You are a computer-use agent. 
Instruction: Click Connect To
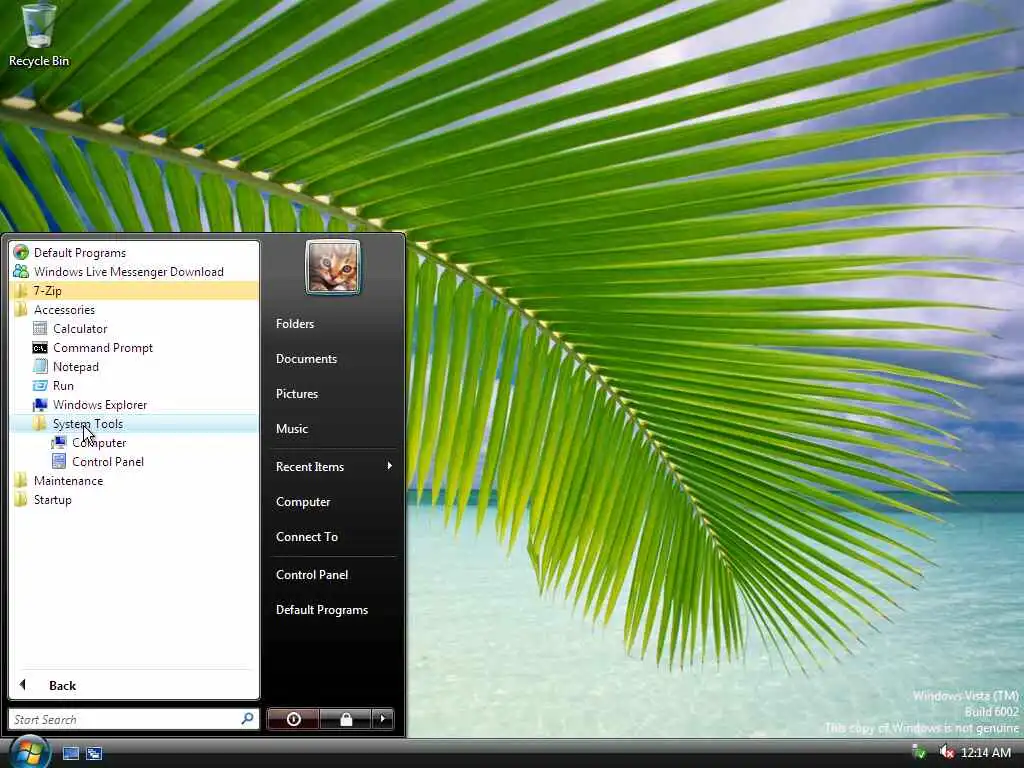coord(333,536)
